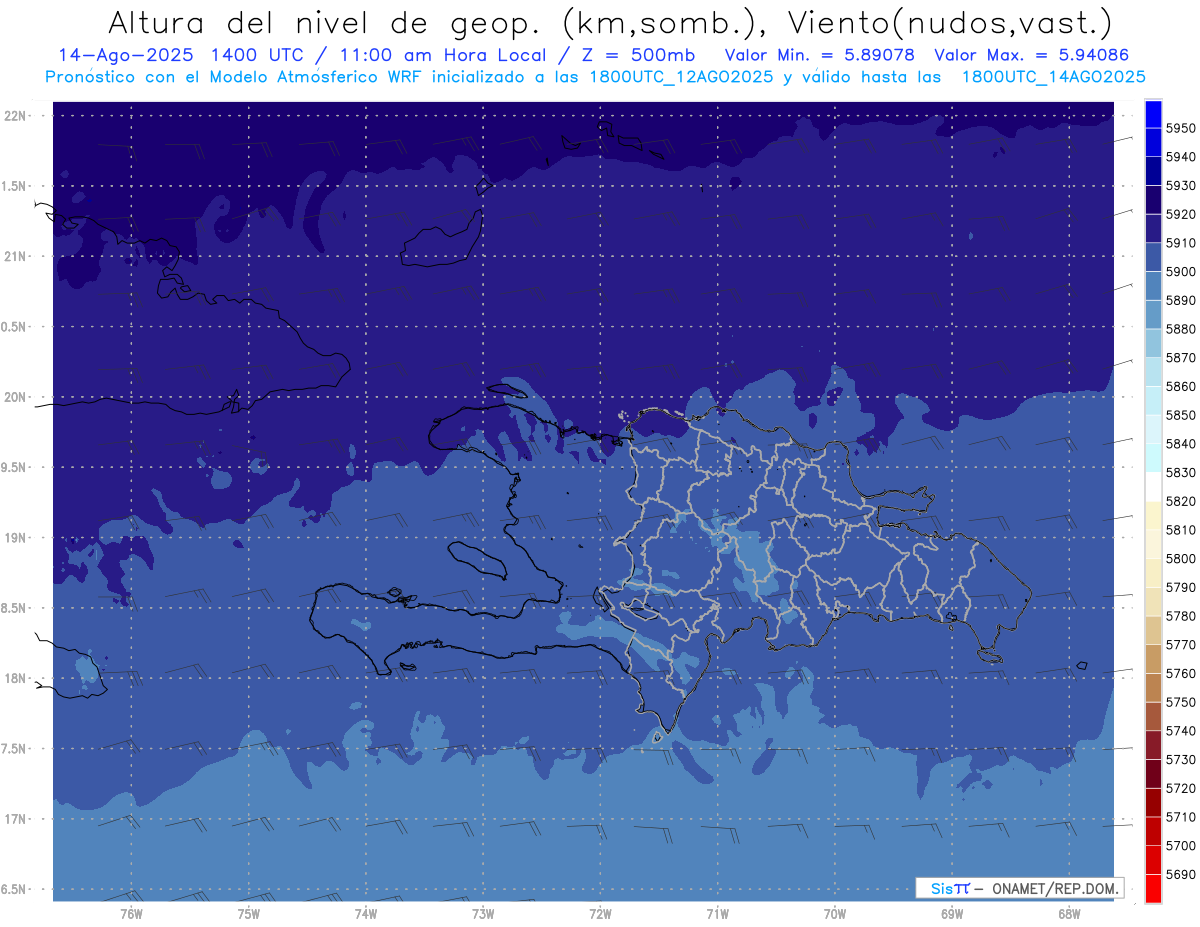Click the '73W' longitude label

(x=483, y=914)
